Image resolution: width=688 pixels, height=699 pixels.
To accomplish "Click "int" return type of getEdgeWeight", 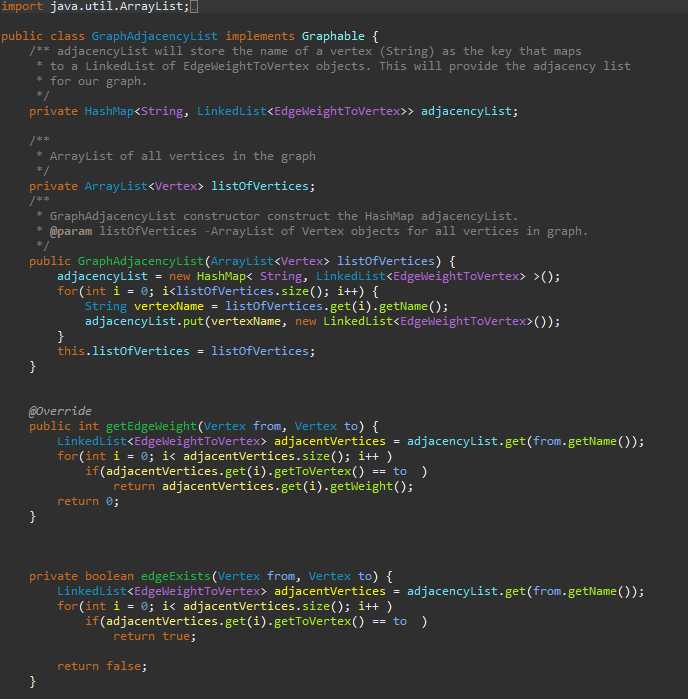I will pyautogui.click(x=88, y=426).
